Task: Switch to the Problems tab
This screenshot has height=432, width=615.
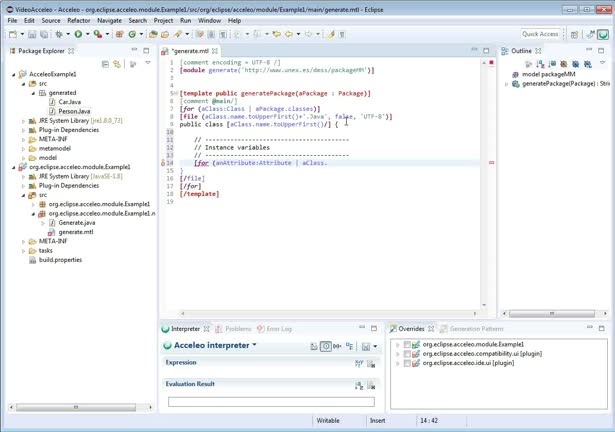Action: 233,329
